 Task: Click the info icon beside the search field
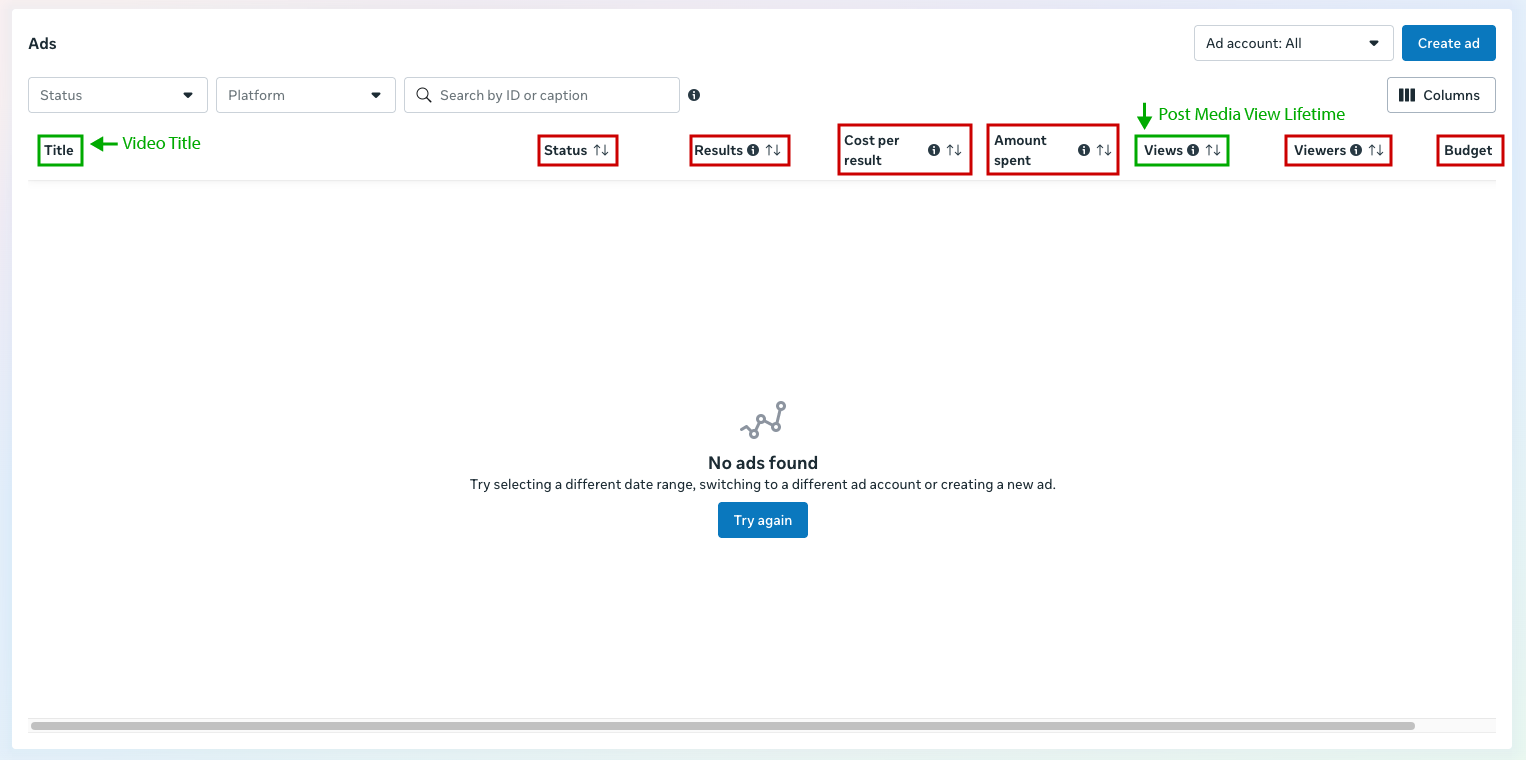pyautogui.click(x=694, y=95)
